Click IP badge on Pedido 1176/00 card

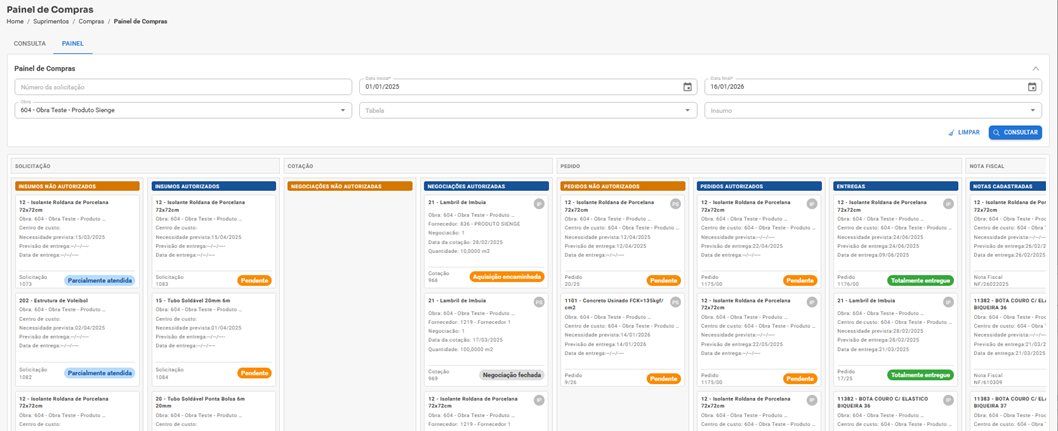pos(949,204)
